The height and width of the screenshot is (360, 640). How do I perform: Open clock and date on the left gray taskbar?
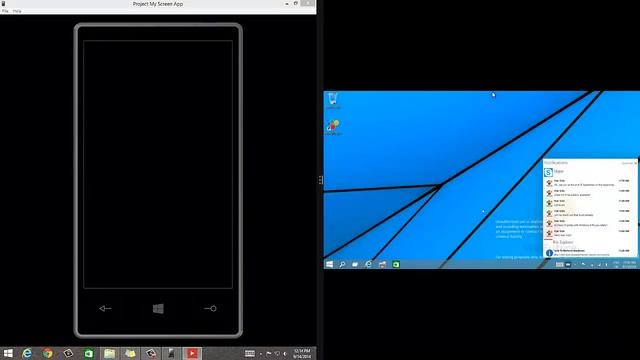(x=302, y=353)
